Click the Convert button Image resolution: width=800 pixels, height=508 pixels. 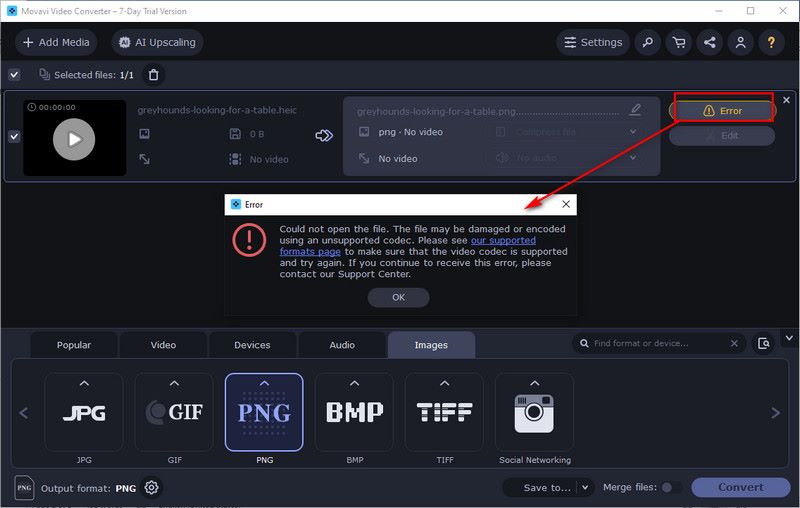[x=740, y=488]
